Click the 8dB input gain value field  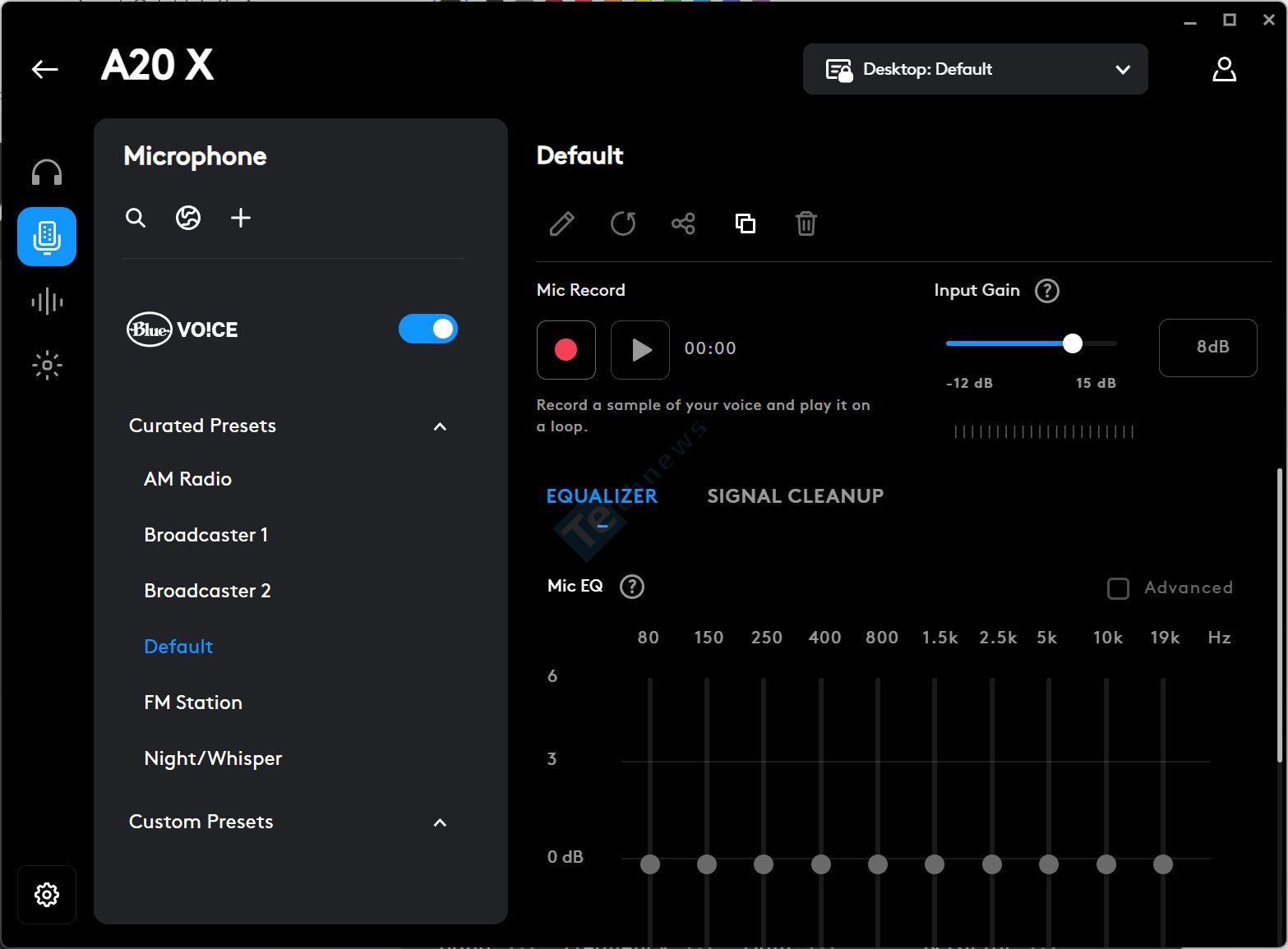(x=1207, y=348)
